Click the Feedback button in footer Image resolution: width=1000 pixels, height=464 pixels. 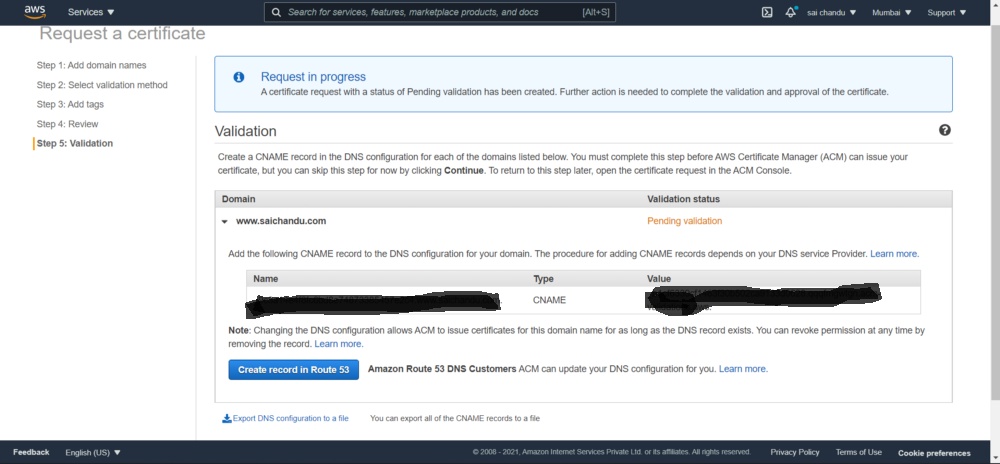[31, 452]
